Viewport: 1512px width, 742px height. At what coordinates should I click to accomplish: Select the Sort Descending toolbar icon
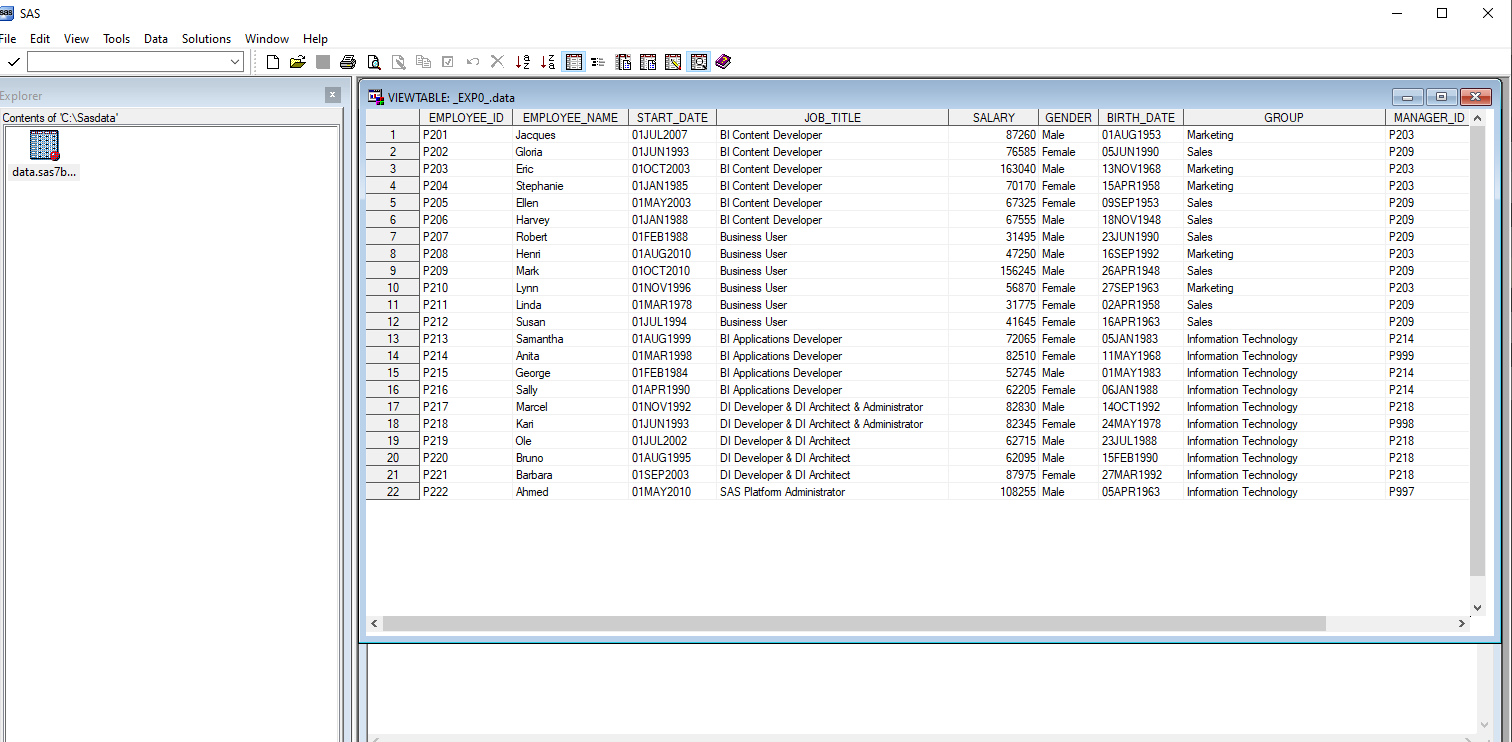coord(546,62)
